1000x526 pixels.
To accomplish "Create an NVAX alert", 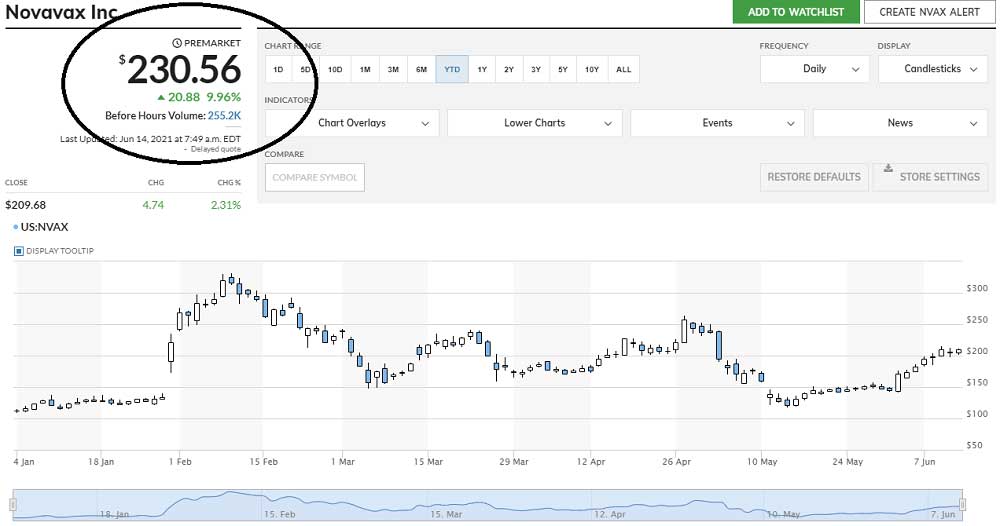I will click(929, 11).
